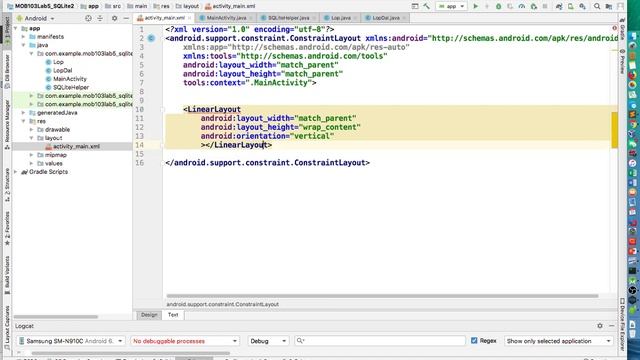Open the profiler gauge icon in toolbar
640x360 pixels.
point(522,6)
